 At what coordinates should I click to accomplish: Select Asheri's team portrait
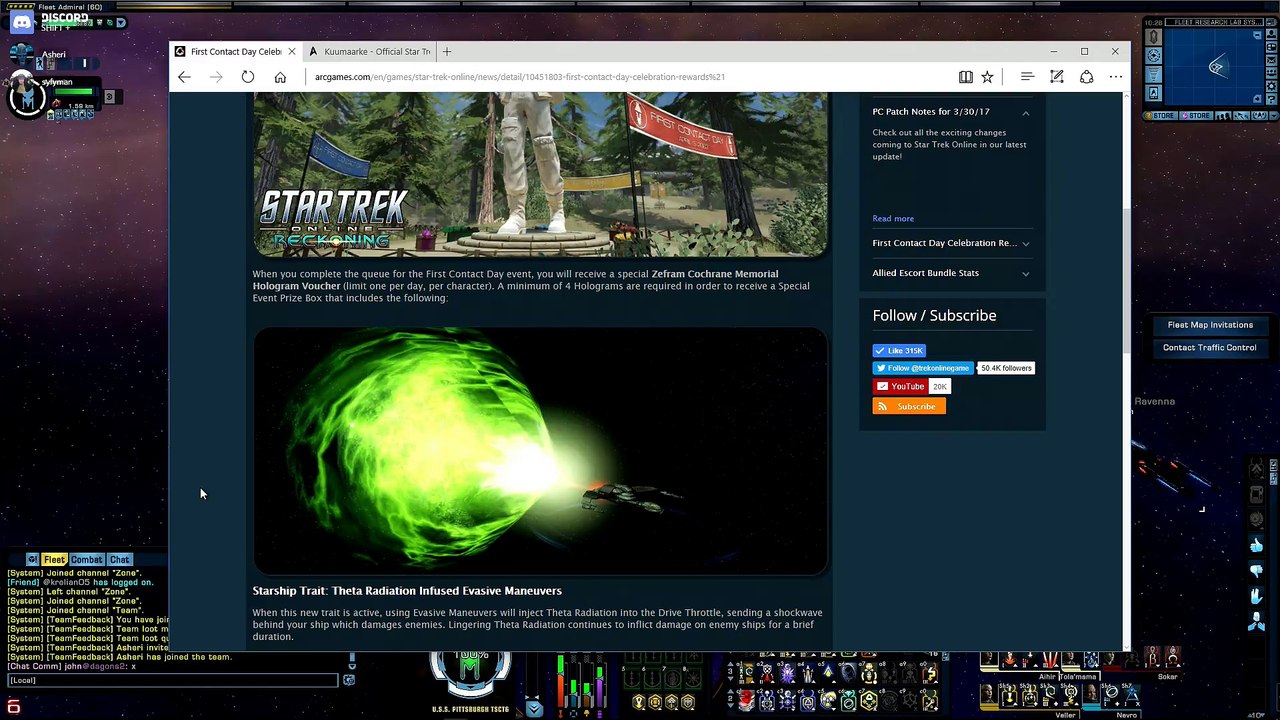tap(22, 56)
